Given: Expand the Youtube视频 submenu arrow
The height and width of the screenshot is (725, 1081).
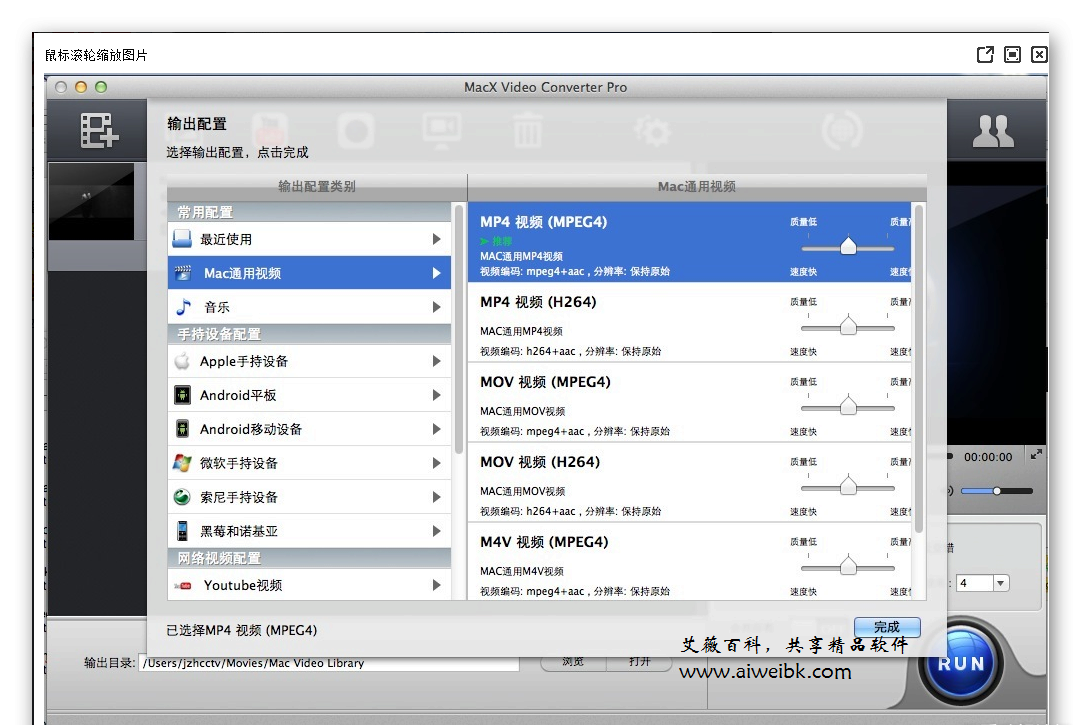Looking at the screenshot, I should click(x=436, y=585).
